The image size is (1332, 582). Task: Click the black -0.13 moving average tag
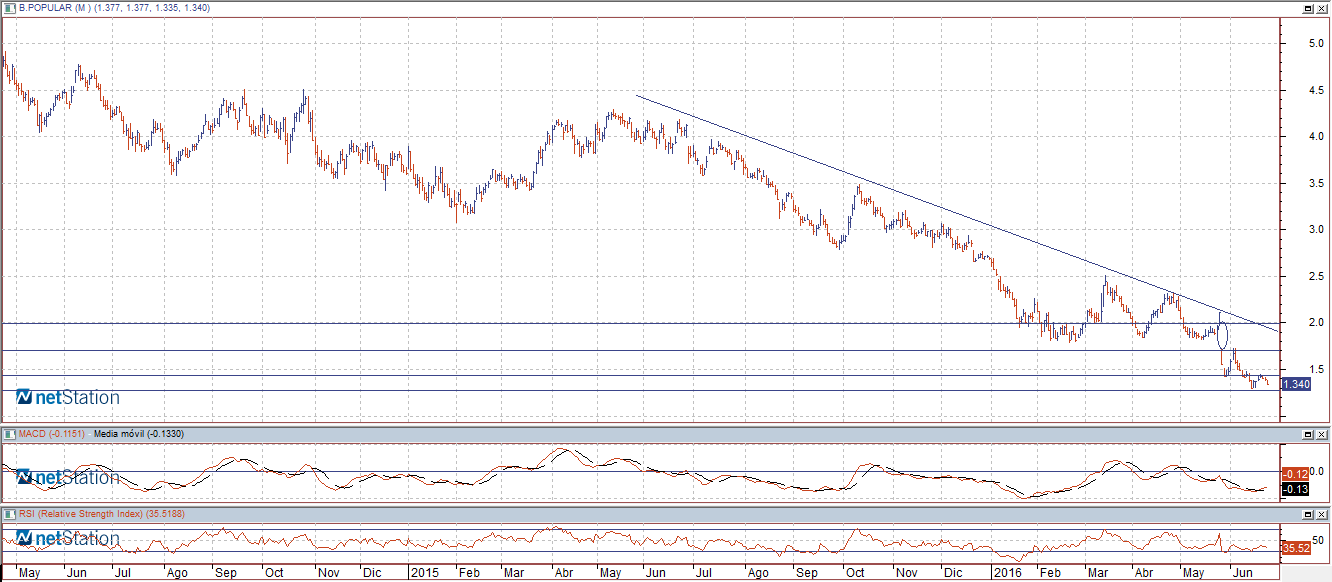1296,488
